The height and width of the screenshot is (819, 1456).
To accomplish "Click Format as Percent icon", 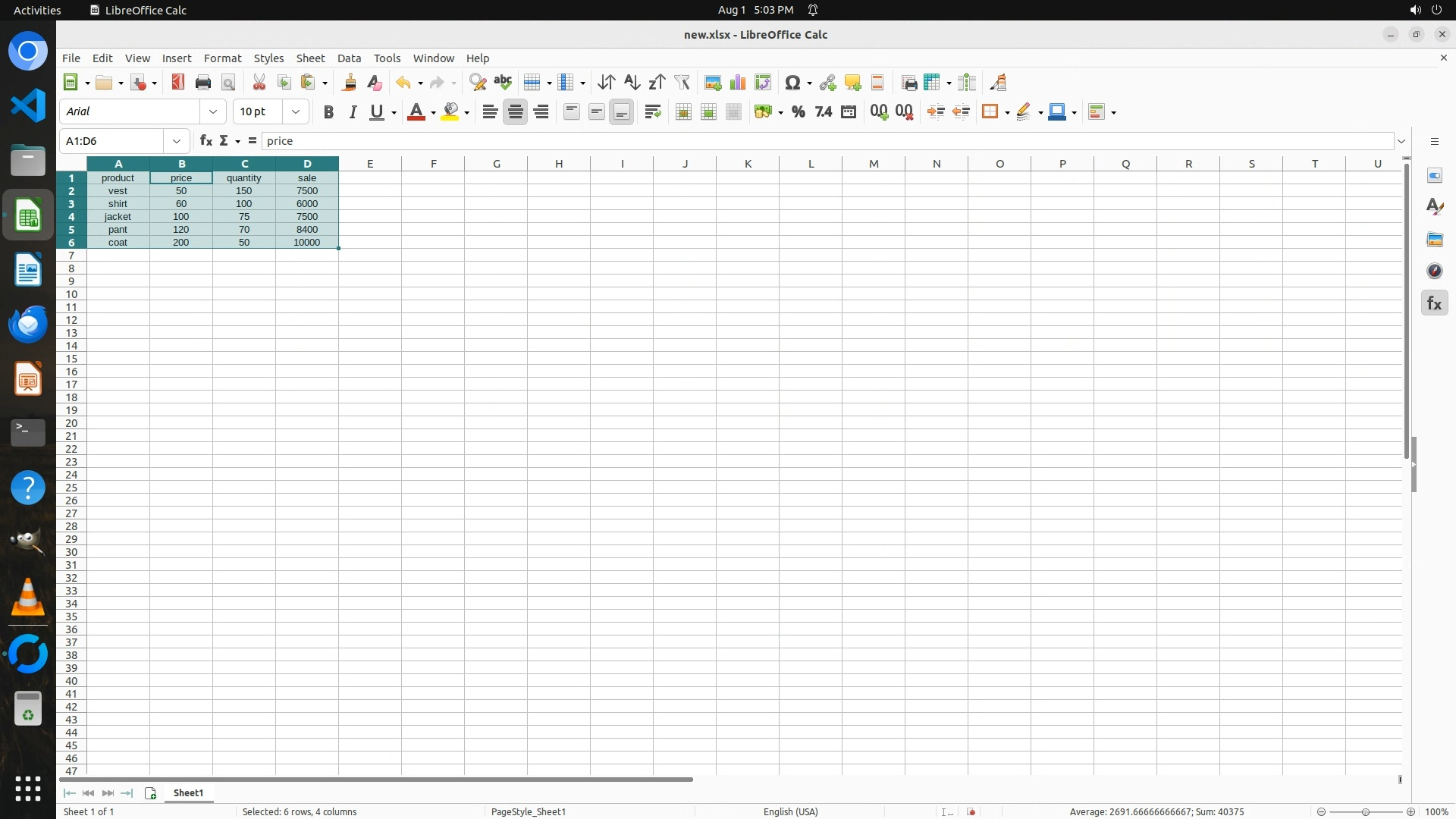I will 798,112.
